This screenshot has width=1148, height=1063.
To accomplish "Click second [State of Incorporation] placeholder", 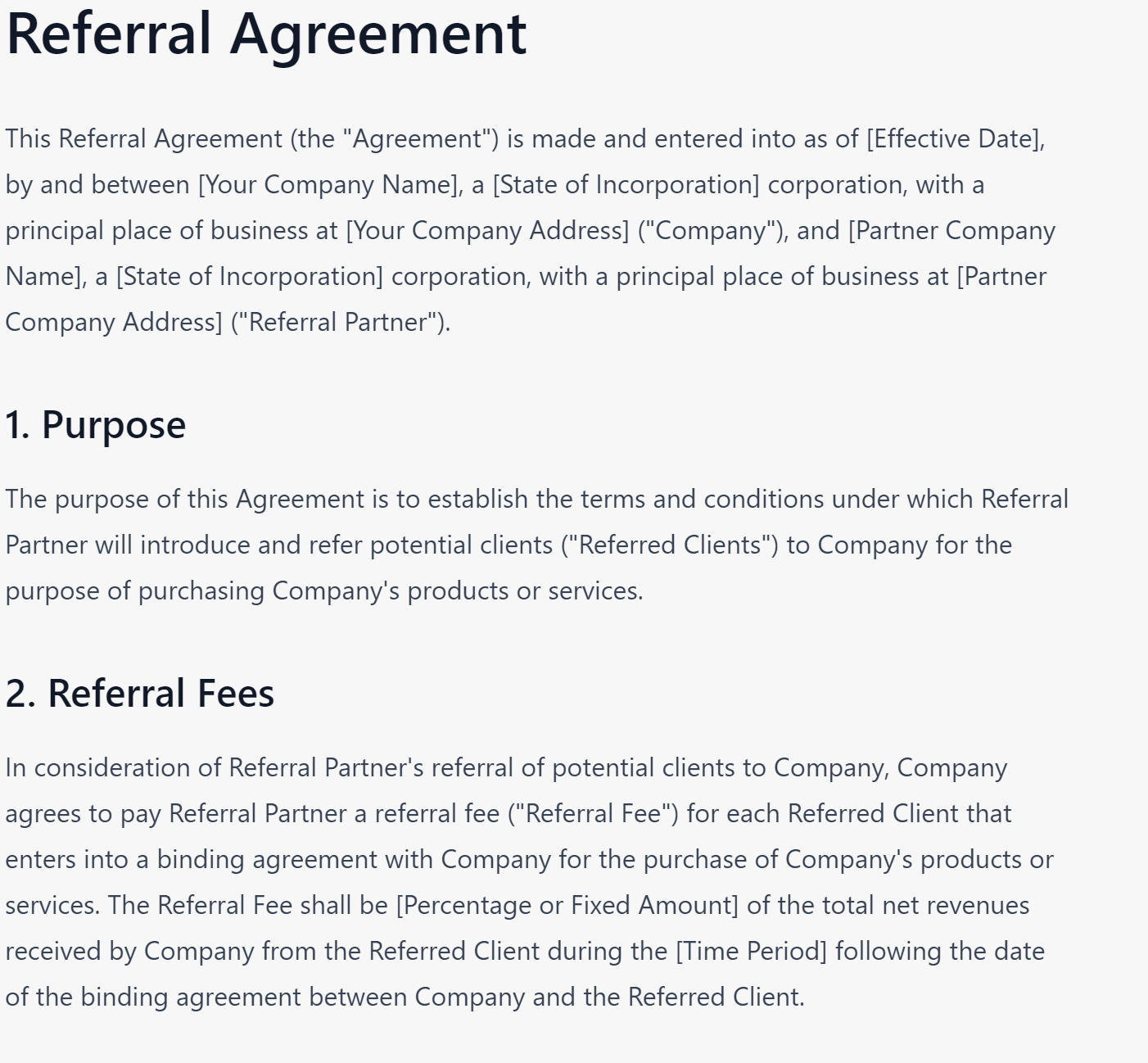I will tap(250, 277).
